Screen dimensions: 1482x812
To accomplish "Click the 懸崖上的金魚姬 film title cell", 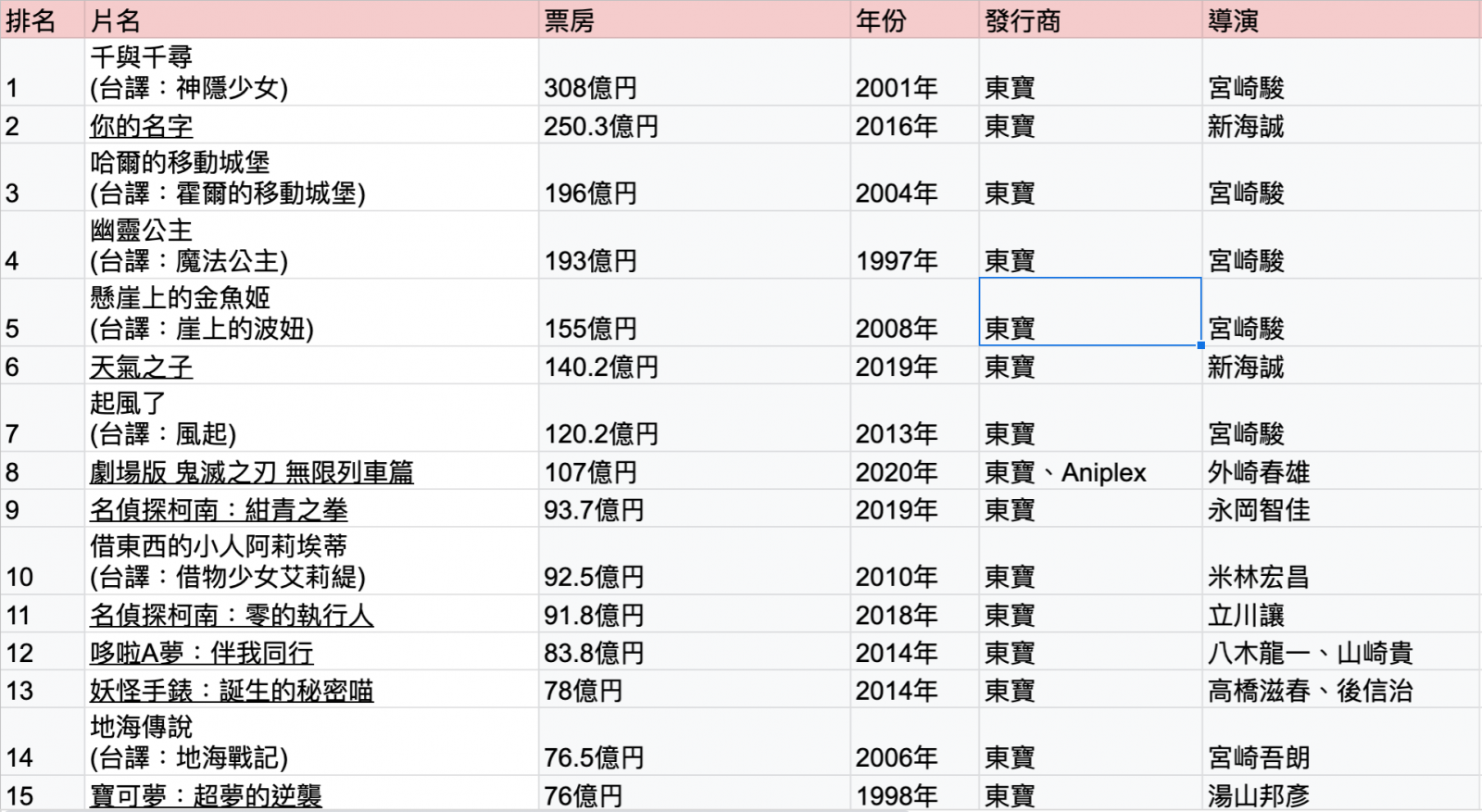I will (312, 313).
